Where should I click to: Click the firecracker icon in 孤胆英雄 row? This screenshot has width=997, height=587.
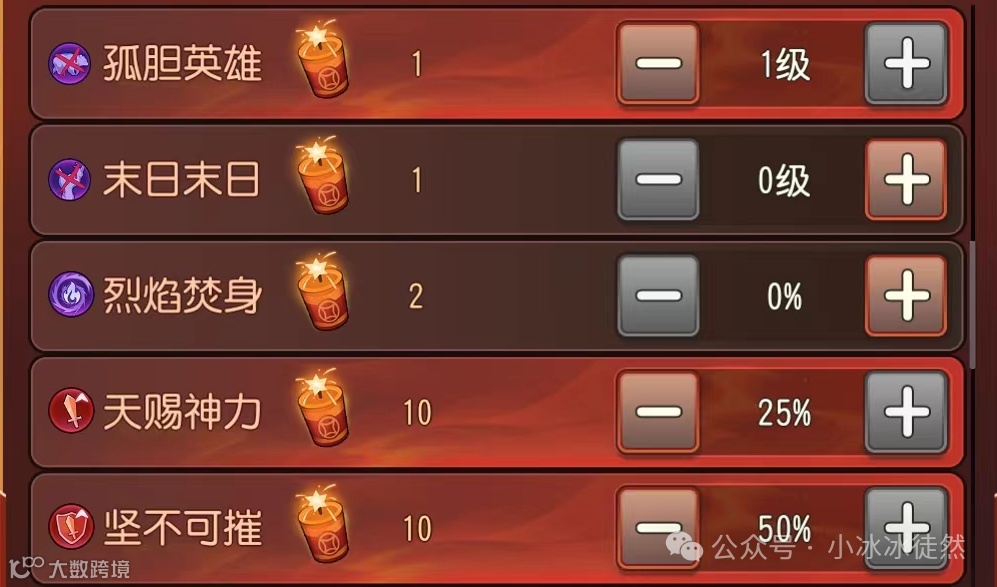[x=322, y=59]
